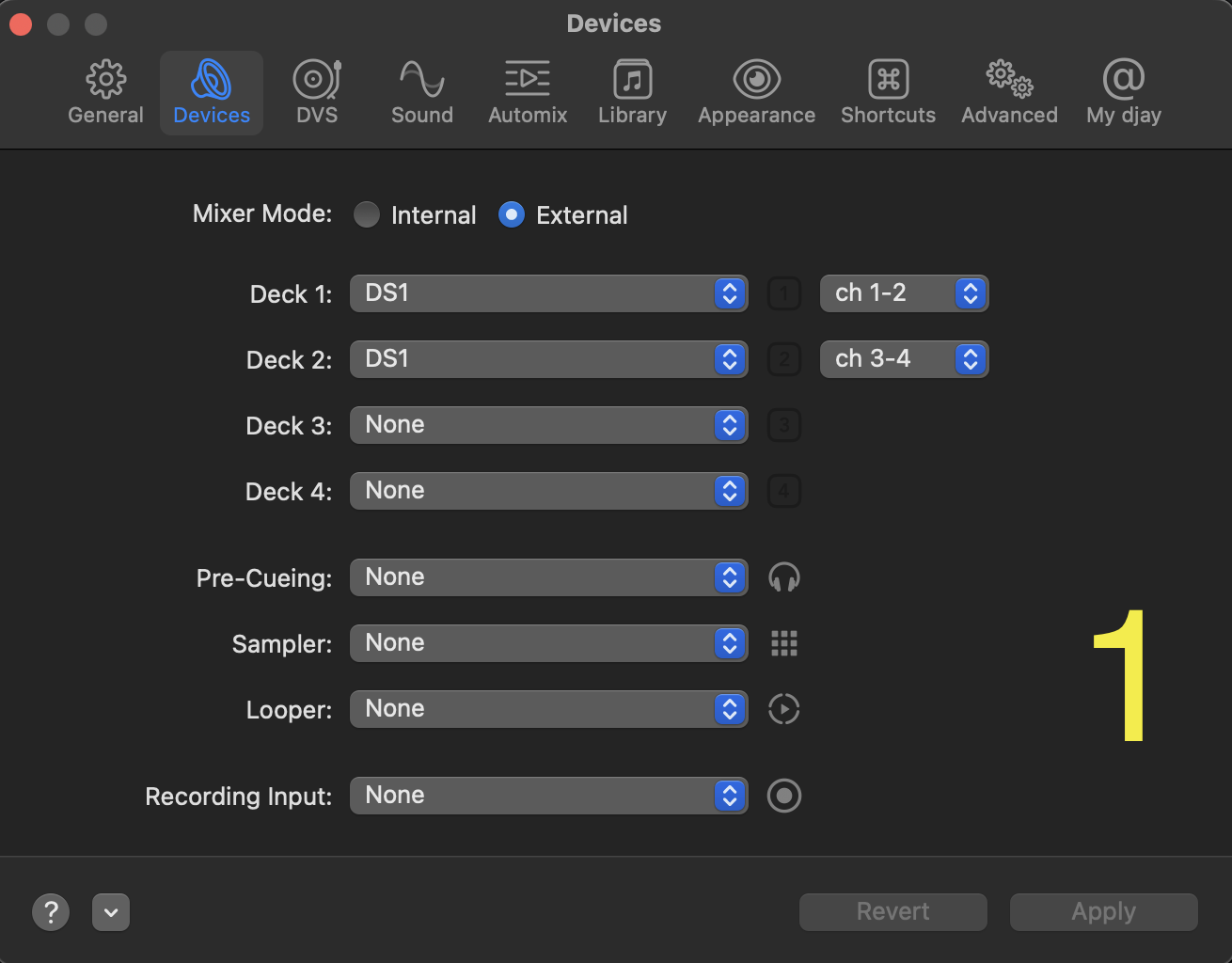
Task: Select External mixer mode
Action: pos(512,215)
